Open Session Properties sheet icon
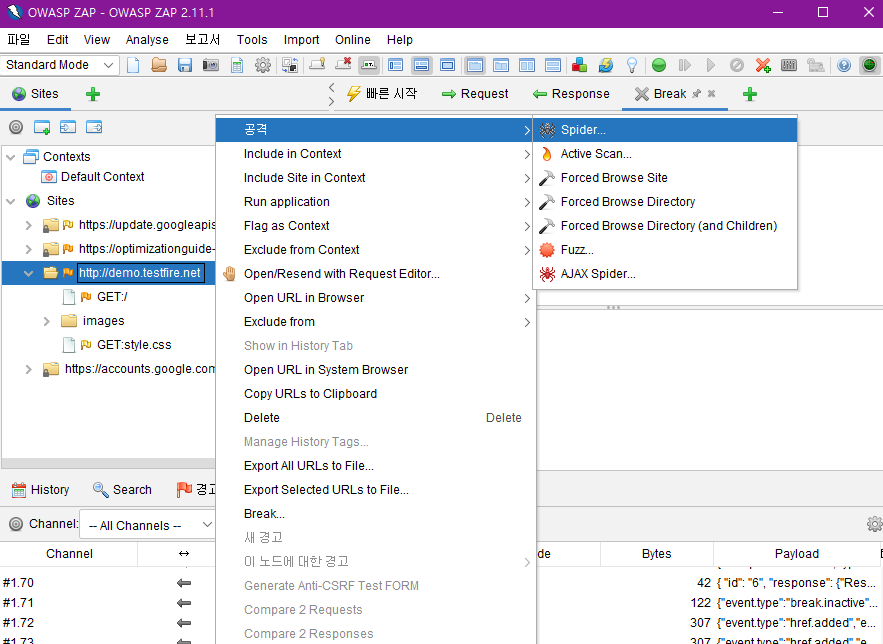This screenshot has width=883, height=644. tap(237, 65)
